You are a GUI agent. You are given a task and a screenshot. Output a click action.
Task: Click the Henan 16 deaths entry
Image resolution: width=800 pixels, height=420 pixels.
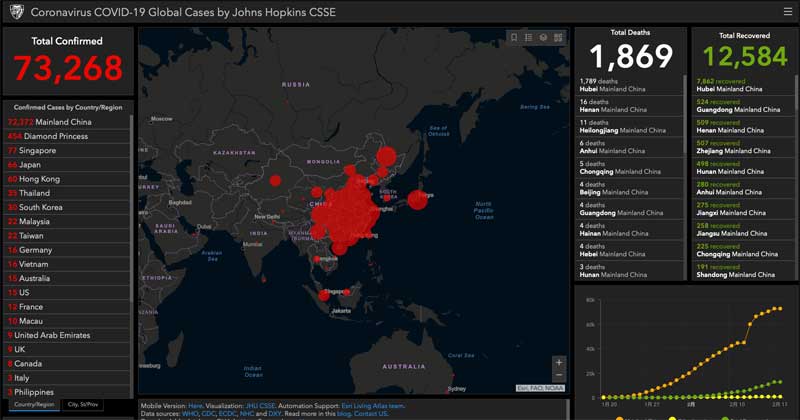[x=629, y=106]
